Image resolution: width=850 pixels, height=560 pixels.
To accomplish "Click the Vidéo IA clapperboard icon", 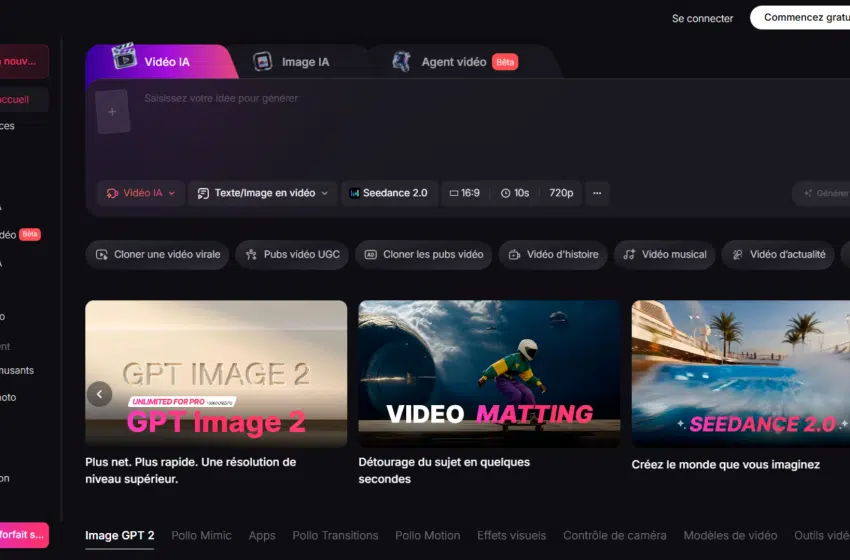I will (124, 56).
